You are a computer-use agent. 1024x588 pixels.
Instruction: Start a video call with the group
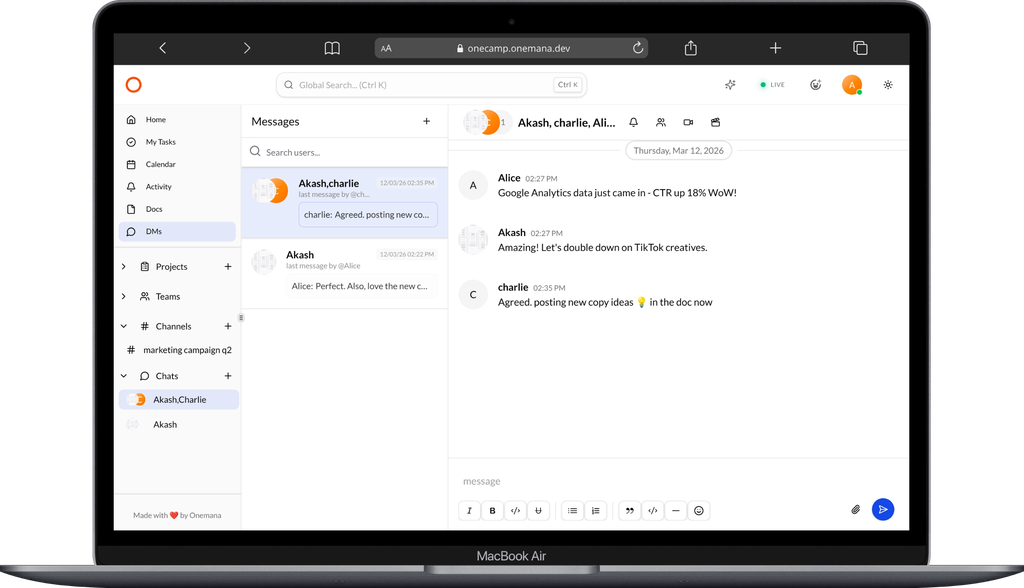pos(687,121)
